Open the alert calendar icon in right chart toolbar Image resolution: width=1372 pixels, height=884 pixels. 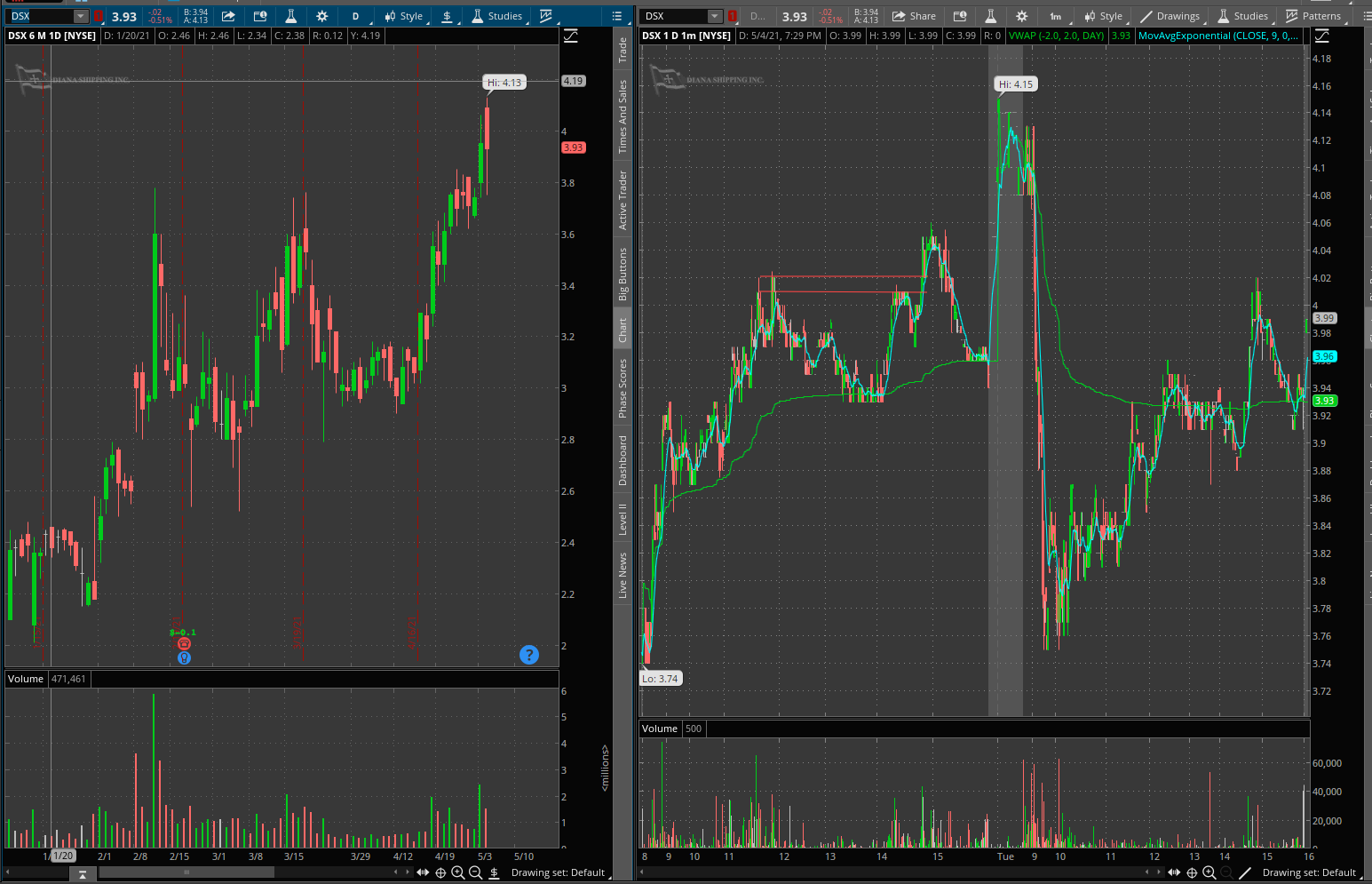(959, 16)
